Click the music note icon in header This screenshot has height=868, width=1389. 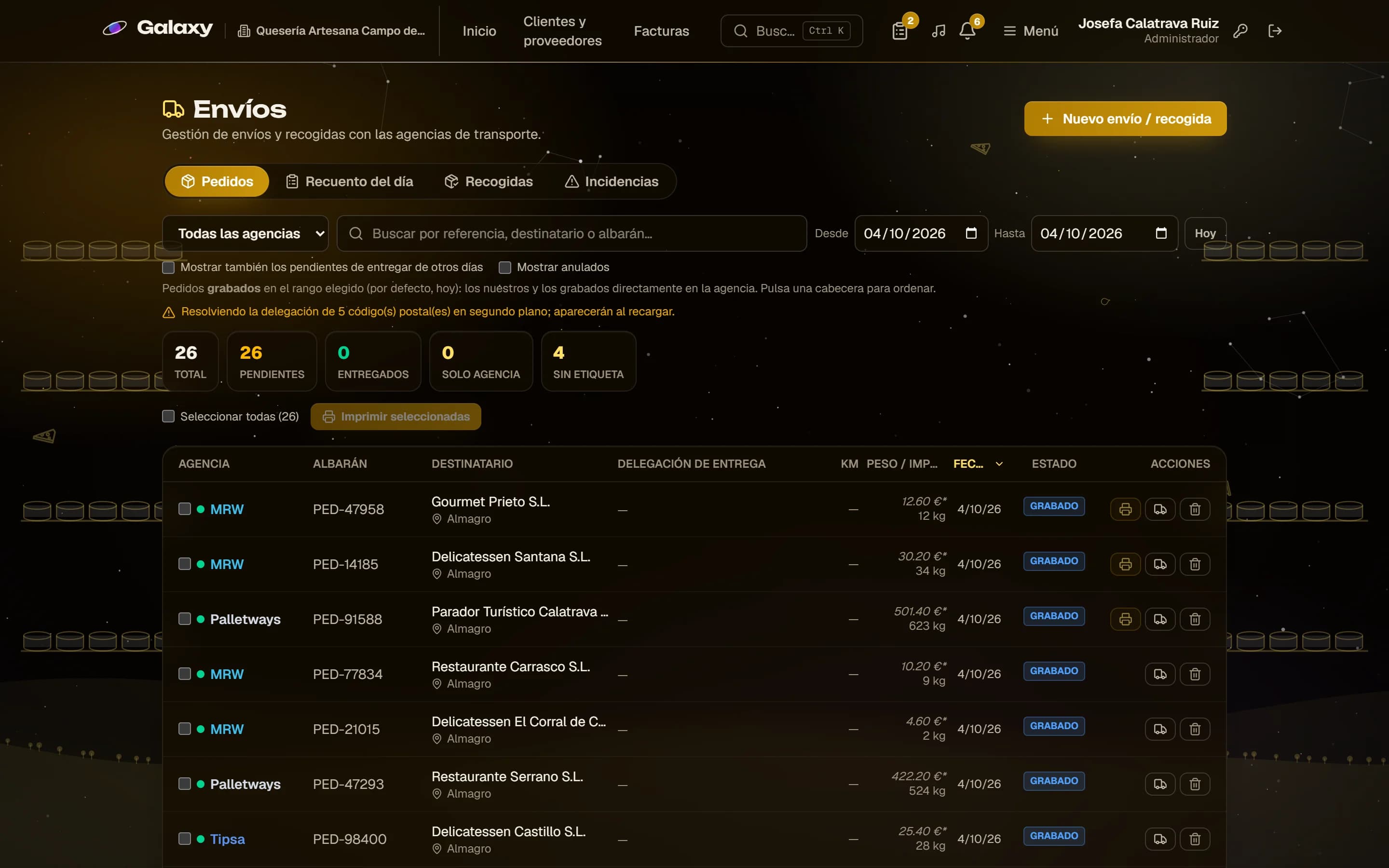coord(939,31)
